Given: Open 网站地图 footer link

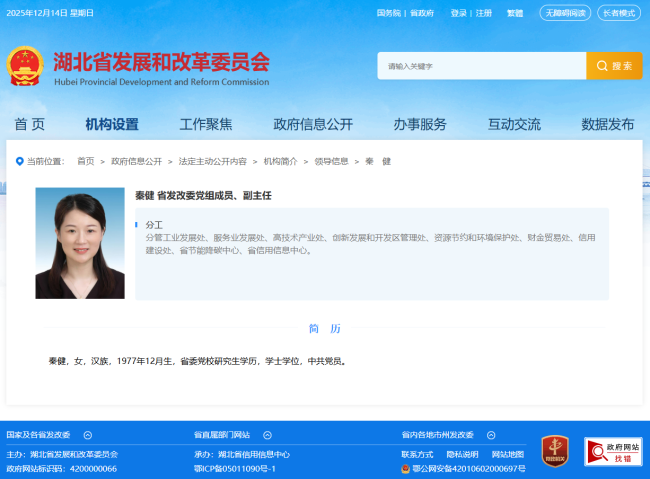Looking at the screenshot, I should tap(508, 455).
